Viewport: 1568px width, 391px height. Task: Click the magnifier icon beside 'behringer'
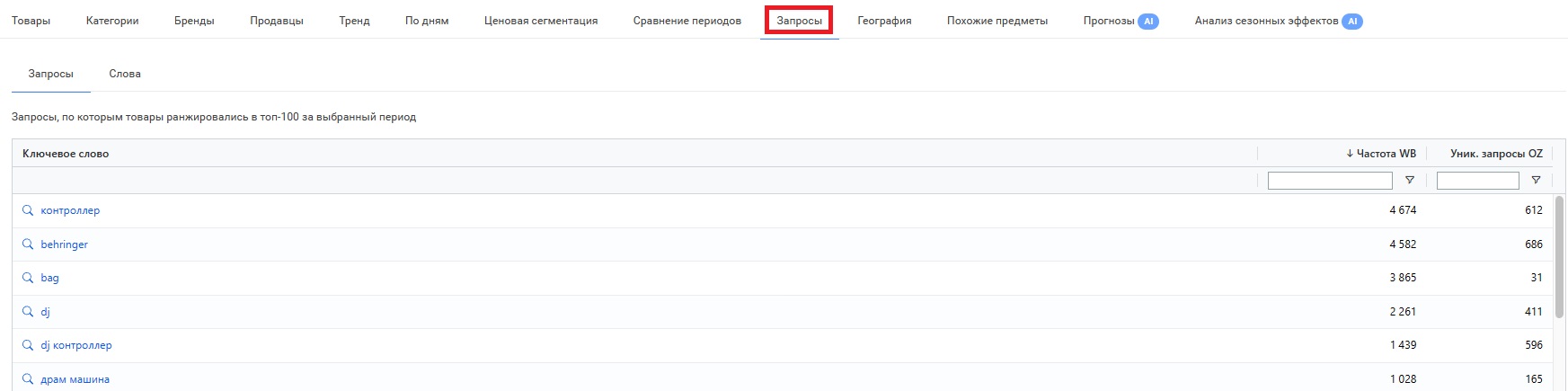28,244
